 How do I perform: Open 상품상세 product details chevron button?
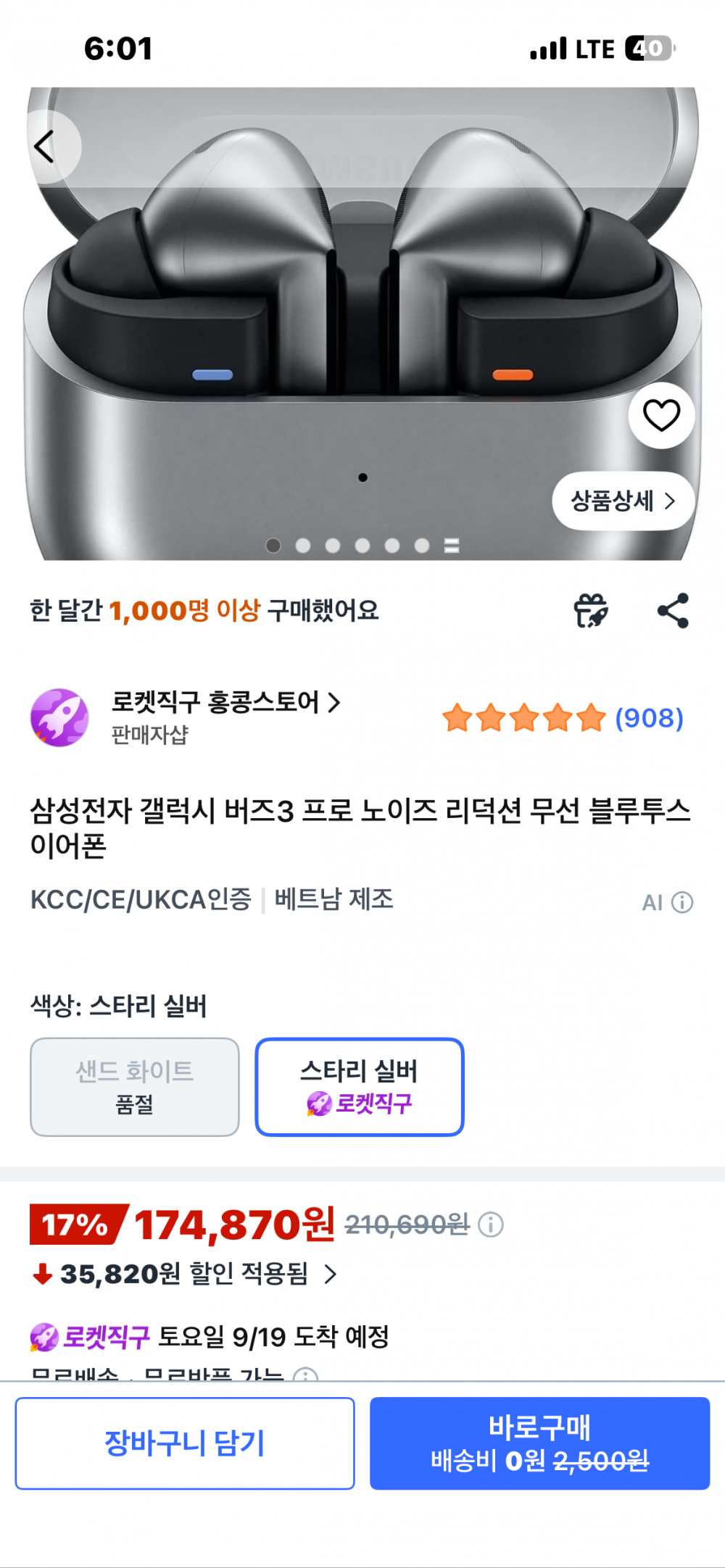click(x=623, y=501)
